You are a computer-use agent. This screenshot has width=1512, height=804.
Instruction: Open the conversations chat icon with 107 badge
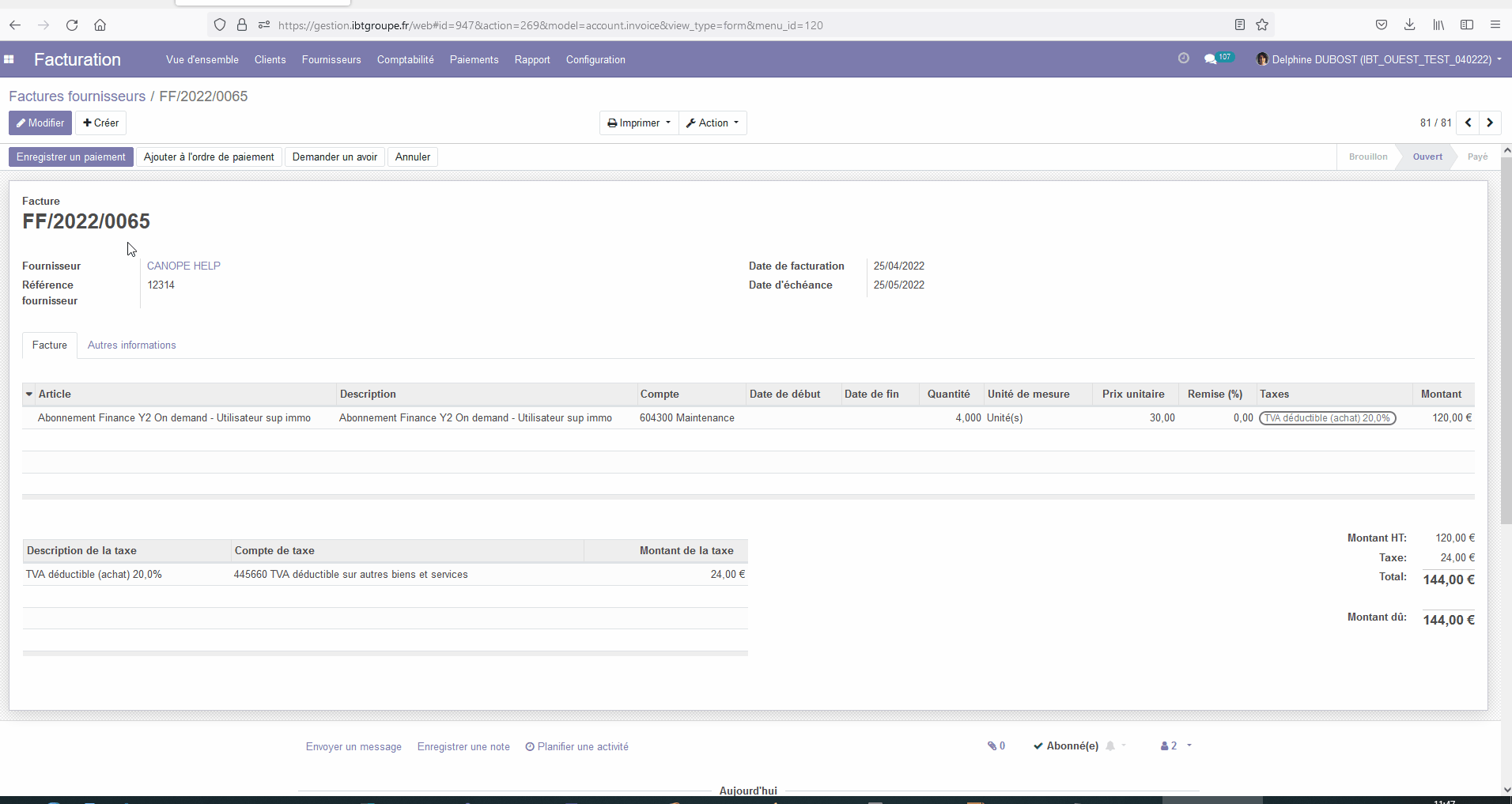(x=1211, y=59)
